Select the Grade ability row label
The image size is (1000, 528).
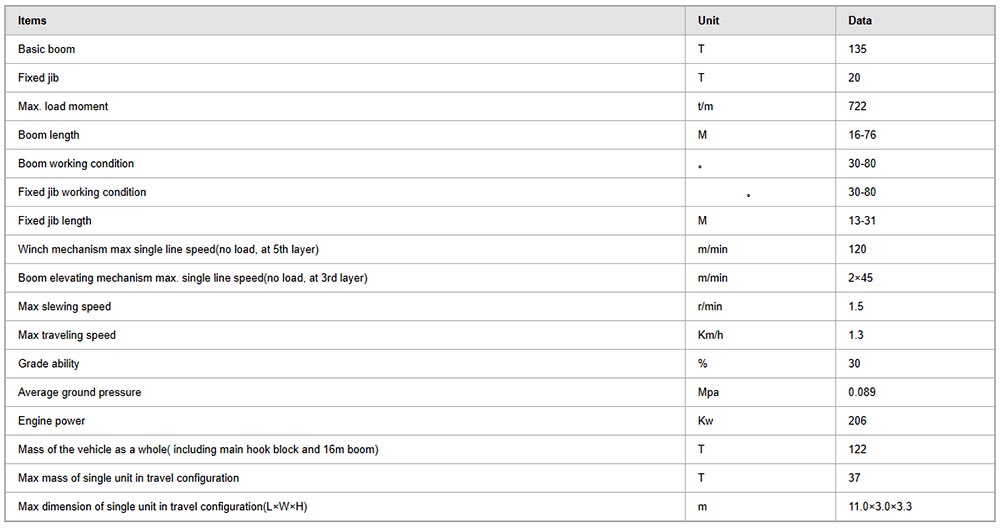click(x=48, y=363)
